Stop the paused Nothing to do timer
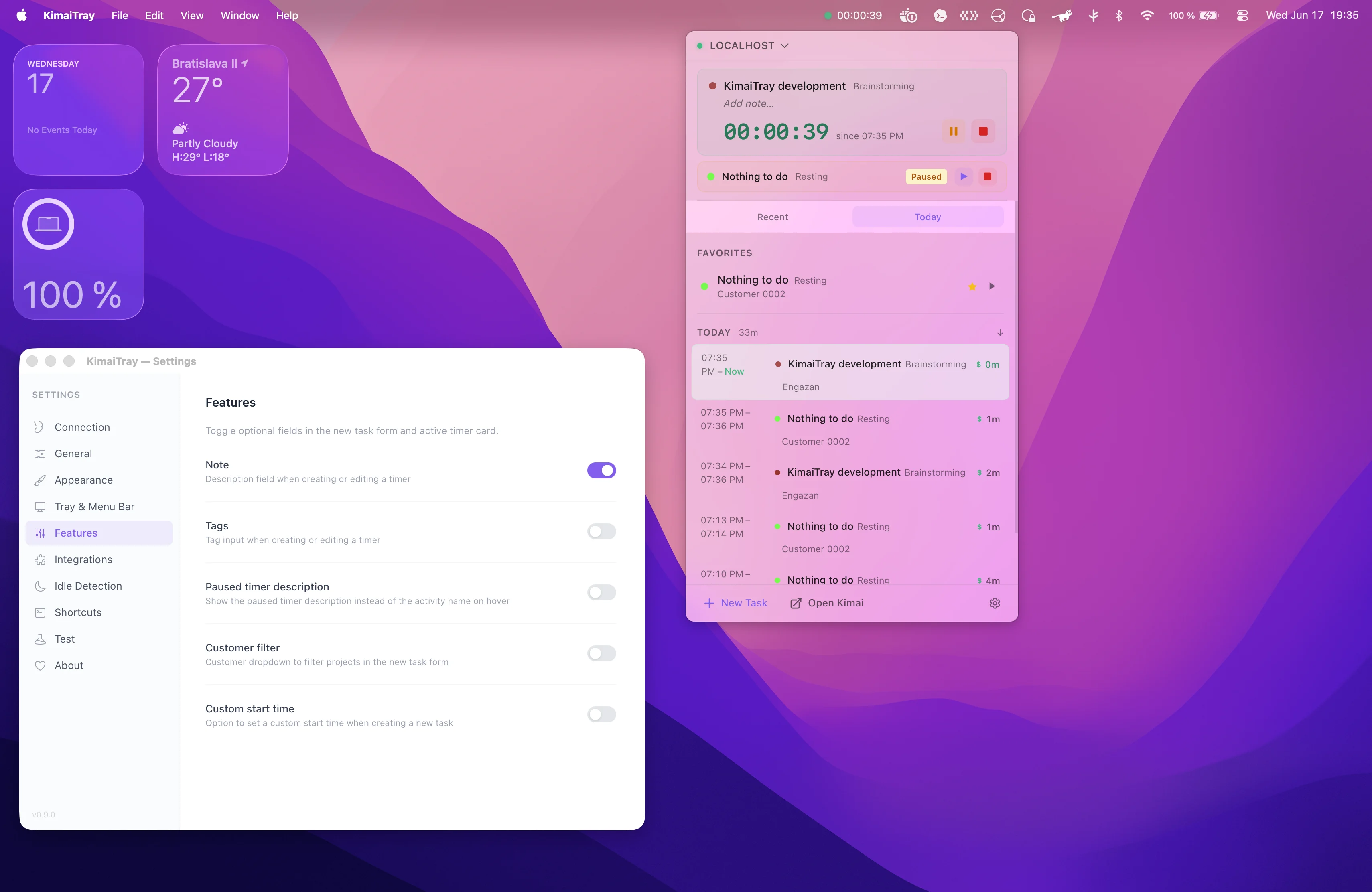The image size is (1372, 892). pos(987,176)
